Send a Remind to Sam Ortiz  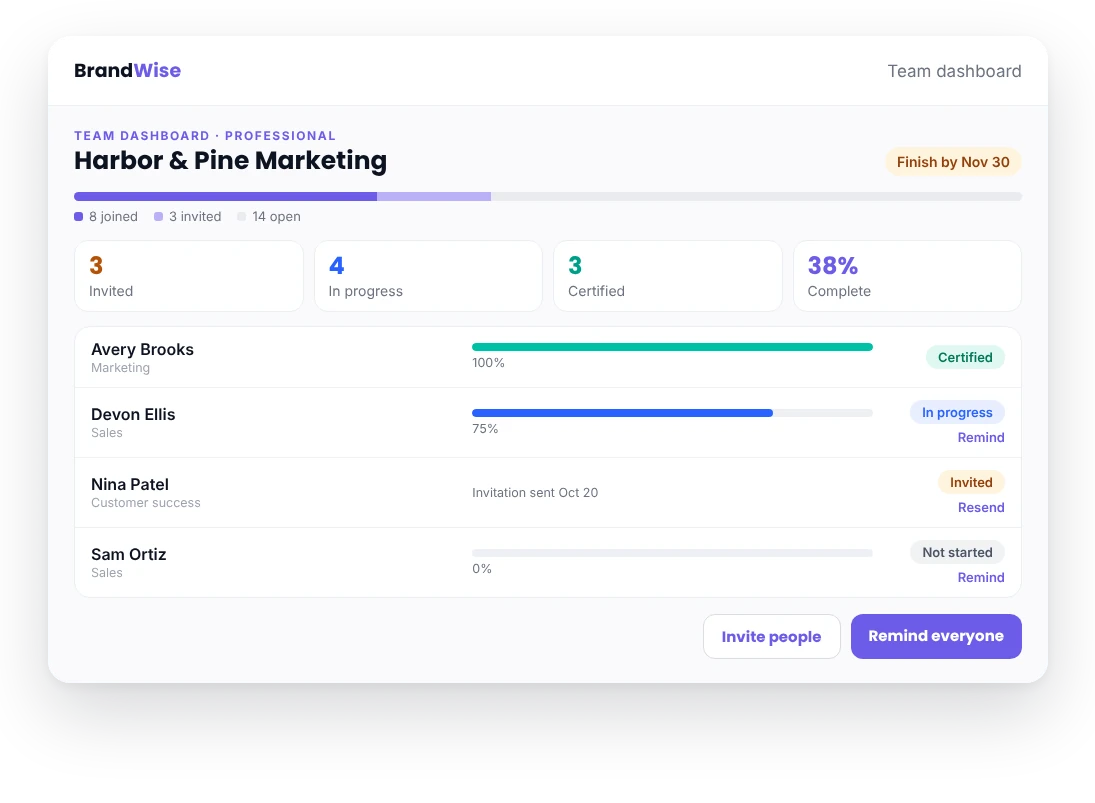(x=980, y=577)
